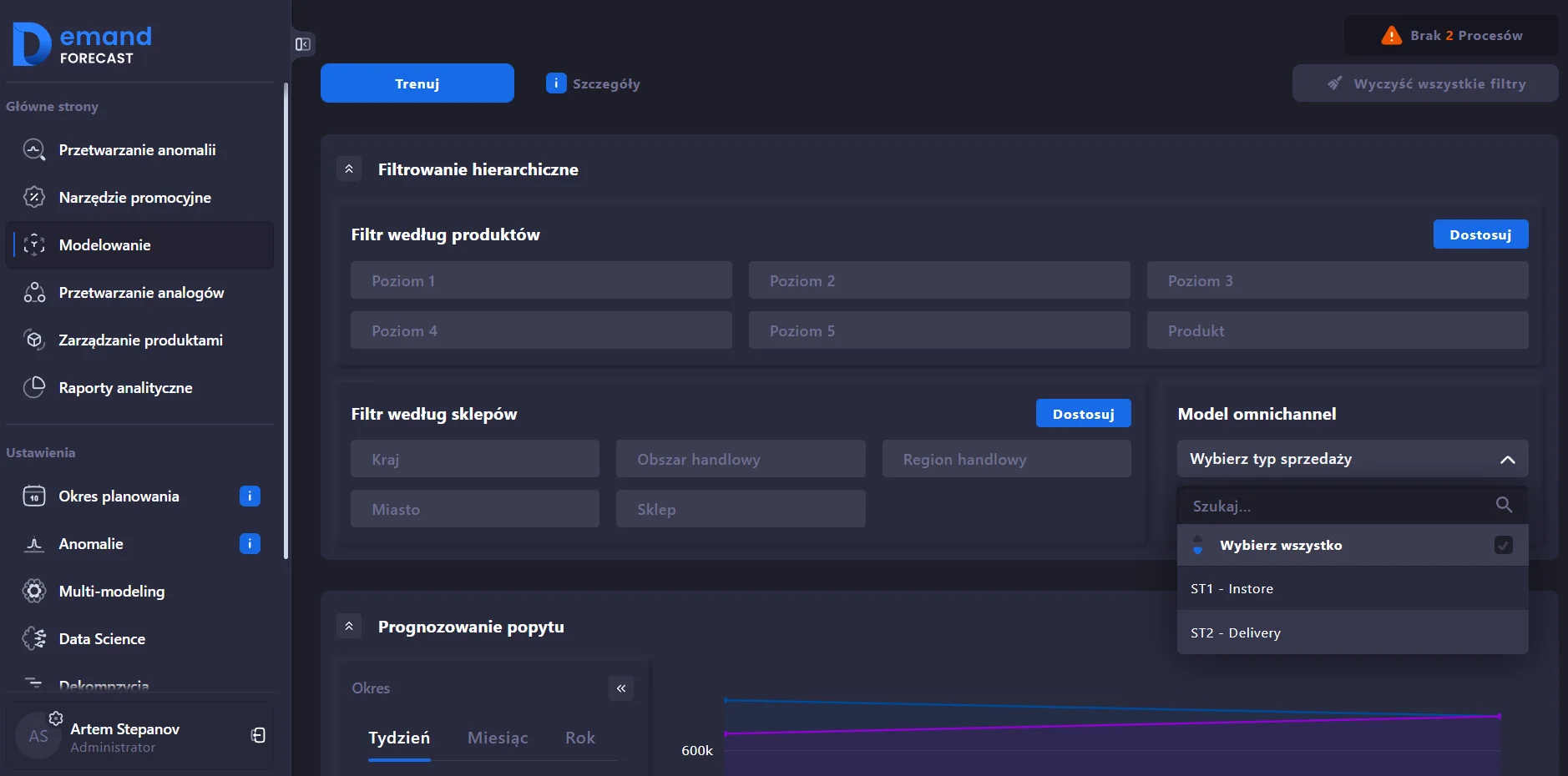The height and width of the screenshot is (776, 1568).
Task: Collapse the Wybierz typ sprzedaży dropdown
Action: tap(1507, 460)
